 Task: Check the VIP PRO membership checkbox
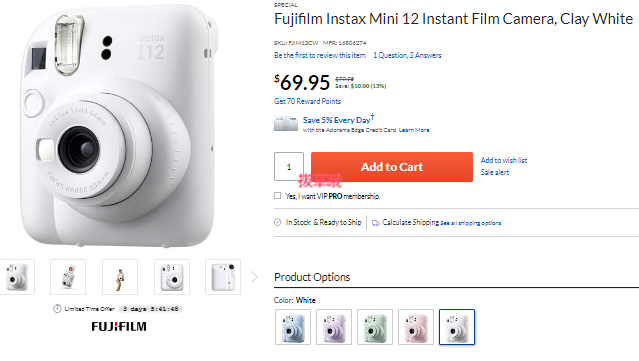(x=278, y=196)
